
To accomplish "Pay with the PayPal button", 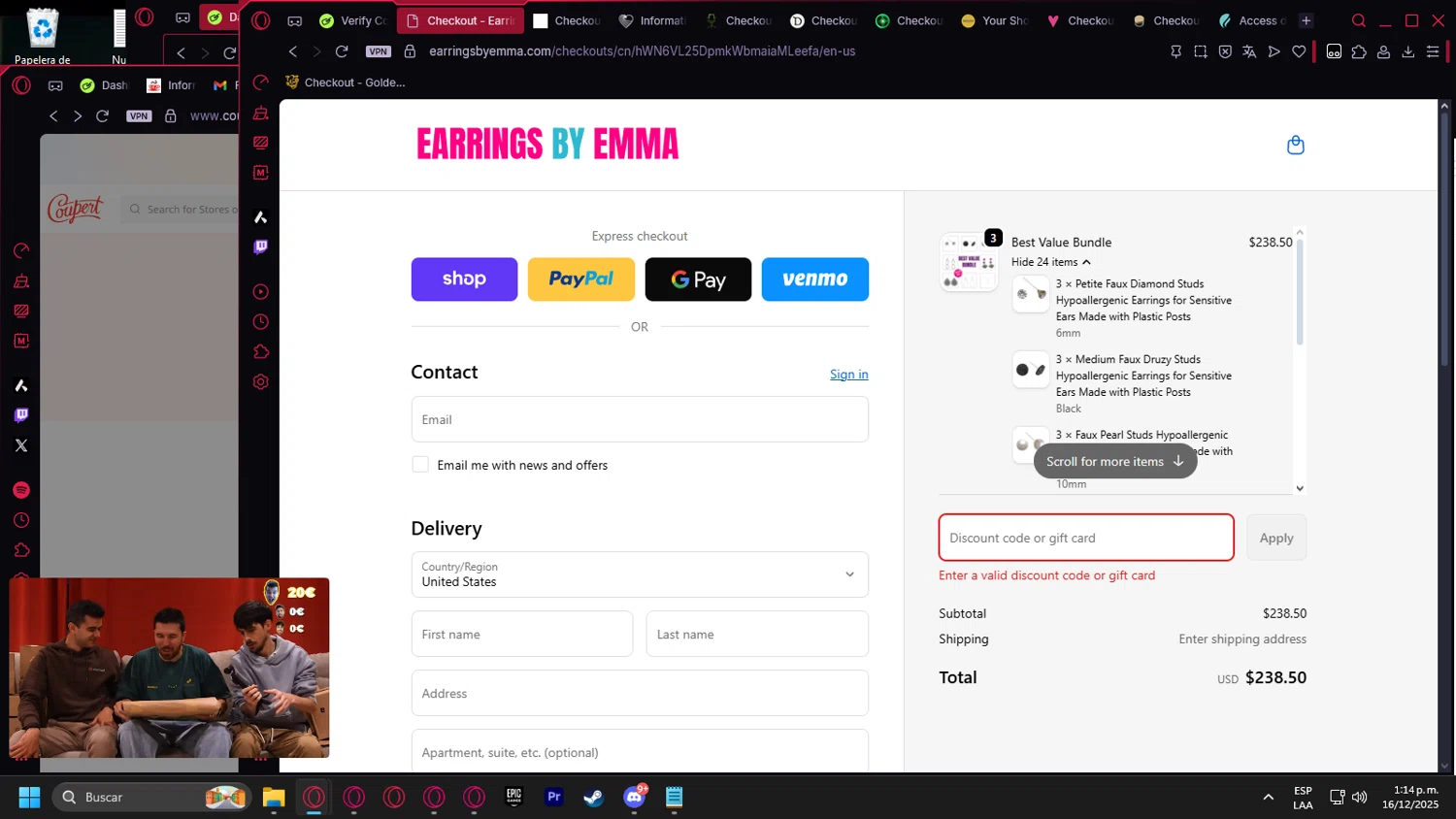I will [x=581, y=279].
